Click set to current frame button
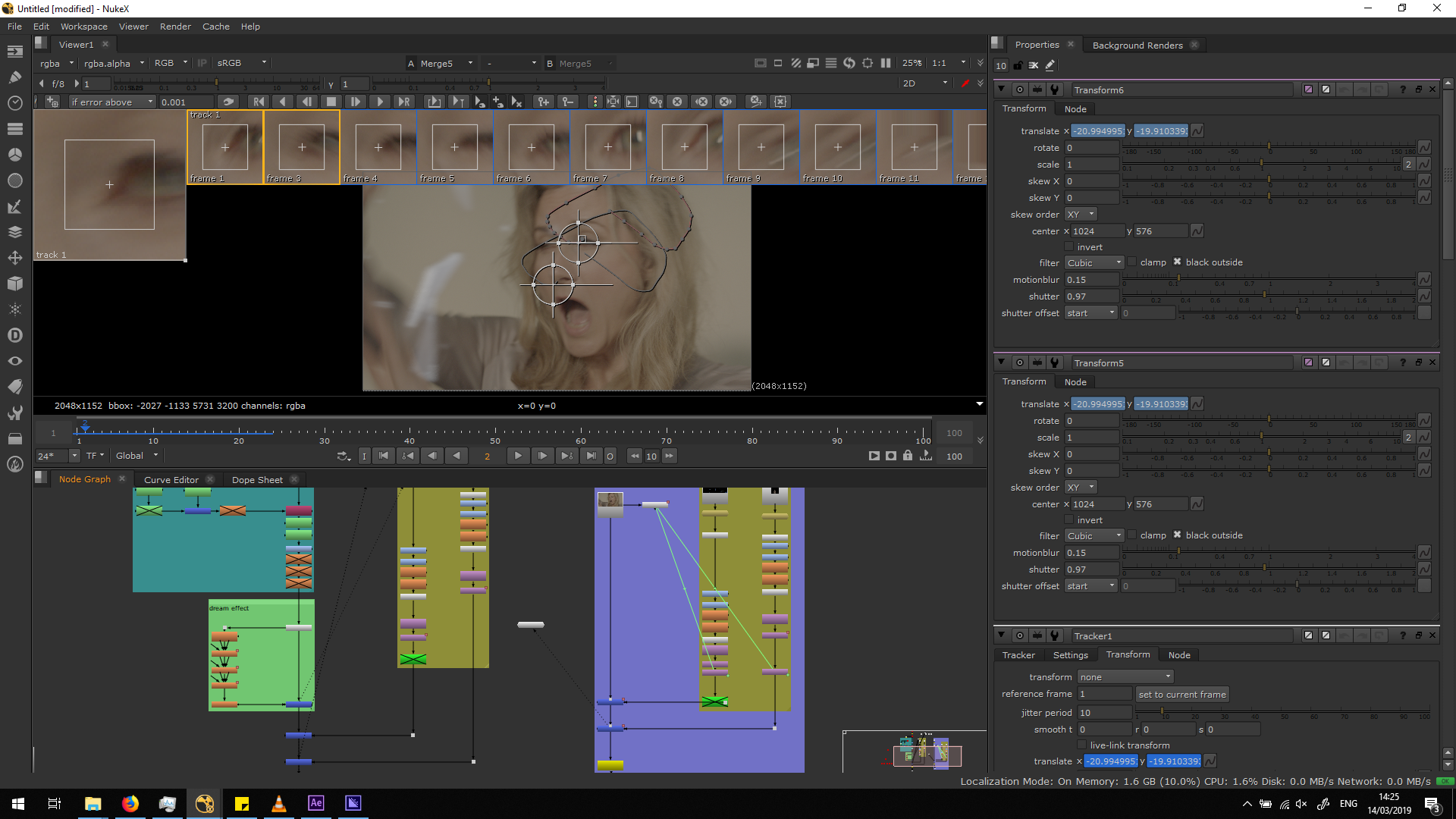 (x=1181, y=695)
